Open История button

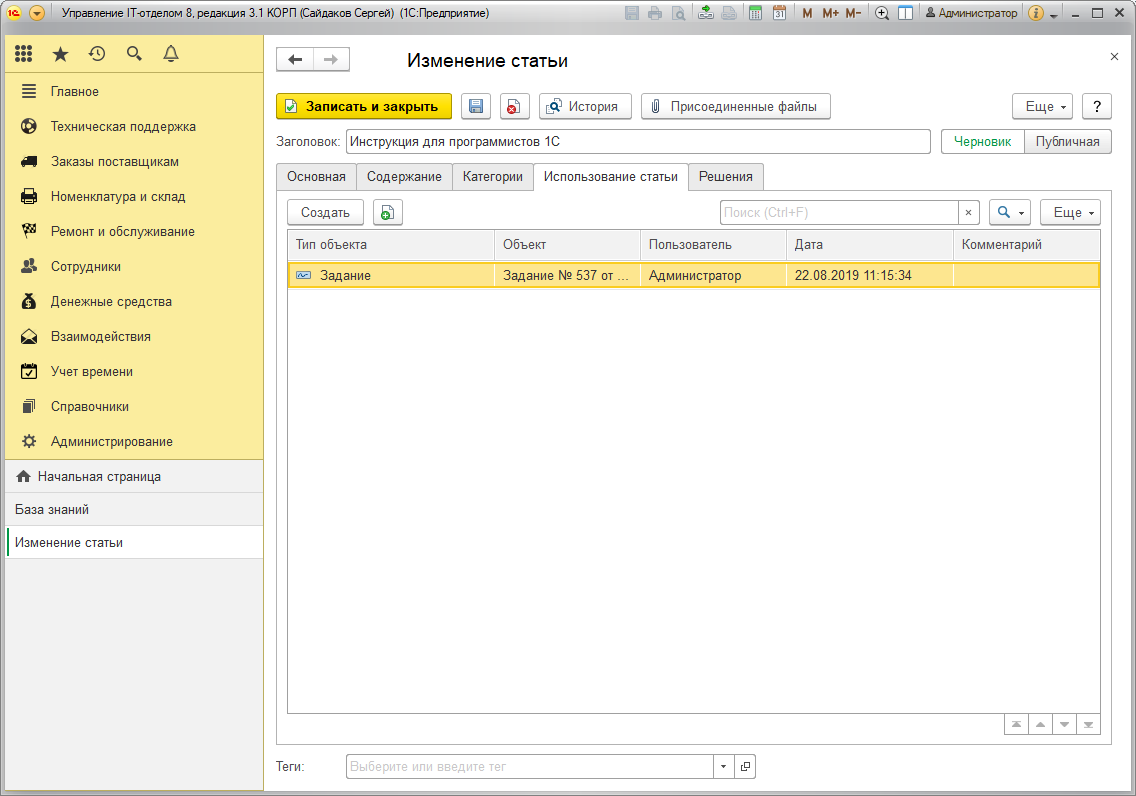(585, 106)
